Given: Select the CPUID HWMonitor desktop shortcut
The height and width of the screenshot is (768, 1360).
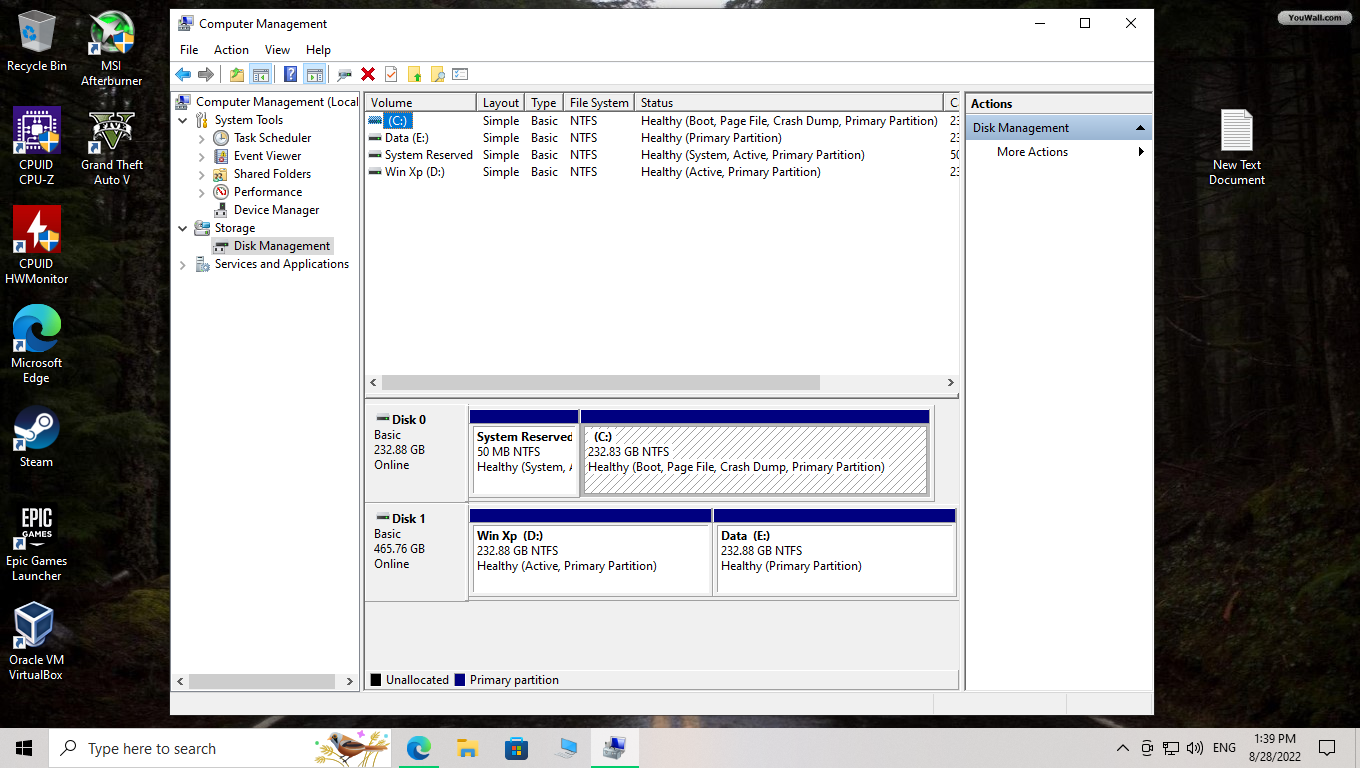Looking at the screenshot, I should (37, 246).
